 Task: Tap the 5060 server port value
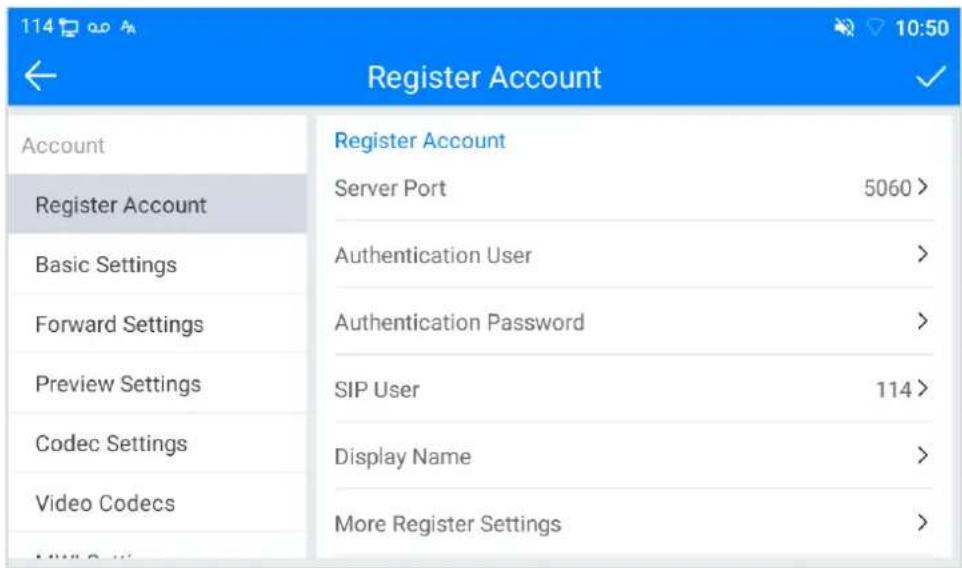pos(887,188)
